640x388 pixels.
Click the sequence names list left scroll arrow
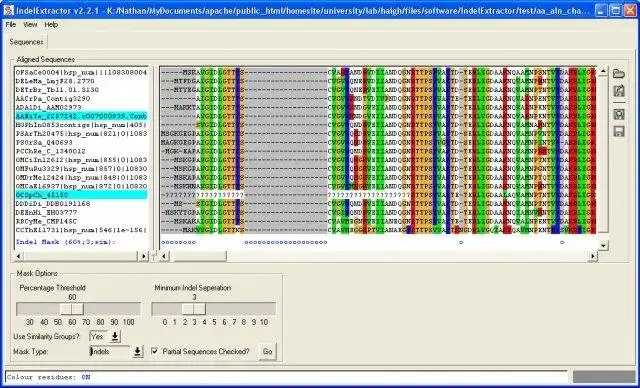coord(19,256)
